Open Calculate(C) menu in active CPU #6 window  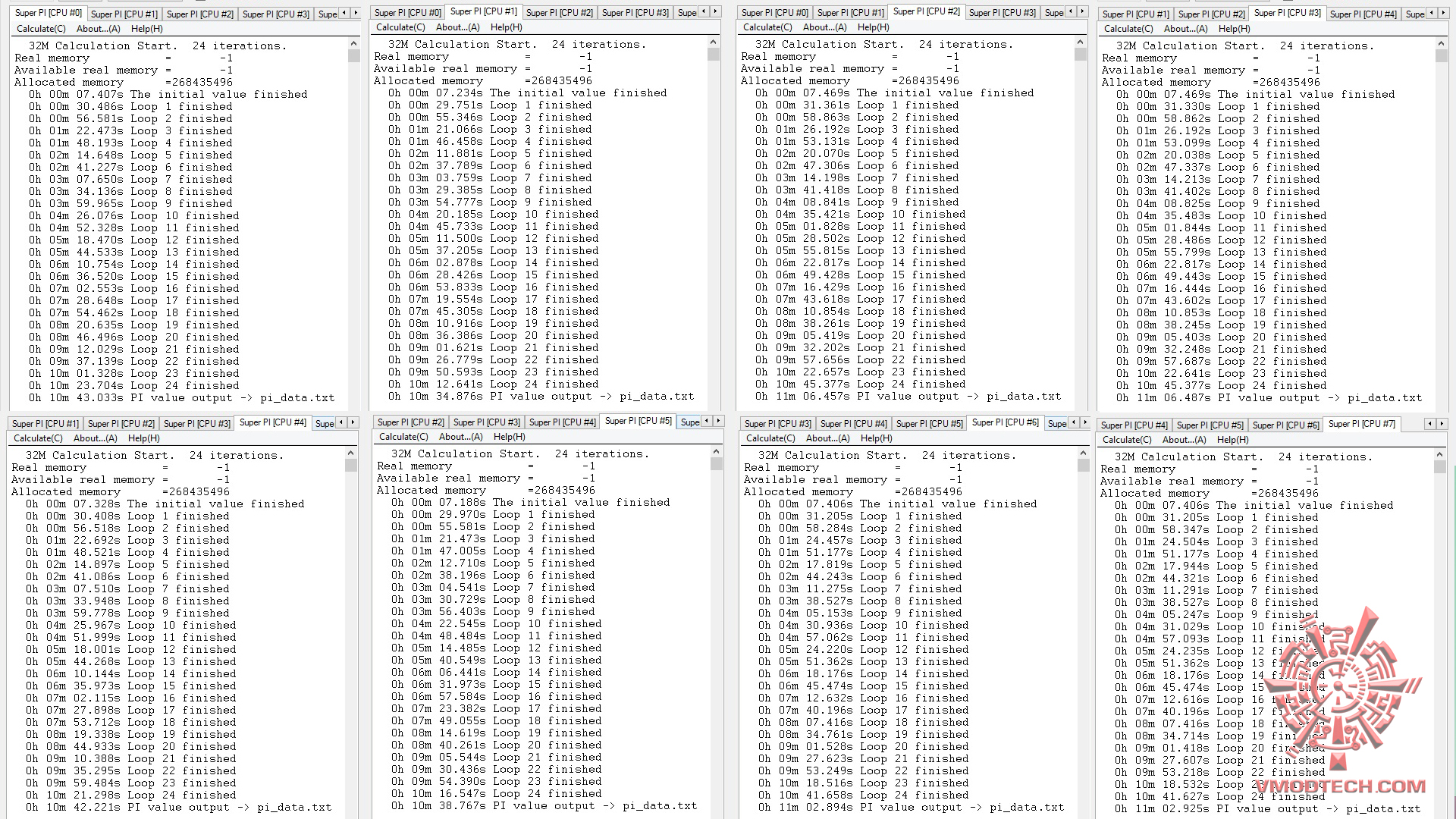pyautogui.click(x=770, y=438)
